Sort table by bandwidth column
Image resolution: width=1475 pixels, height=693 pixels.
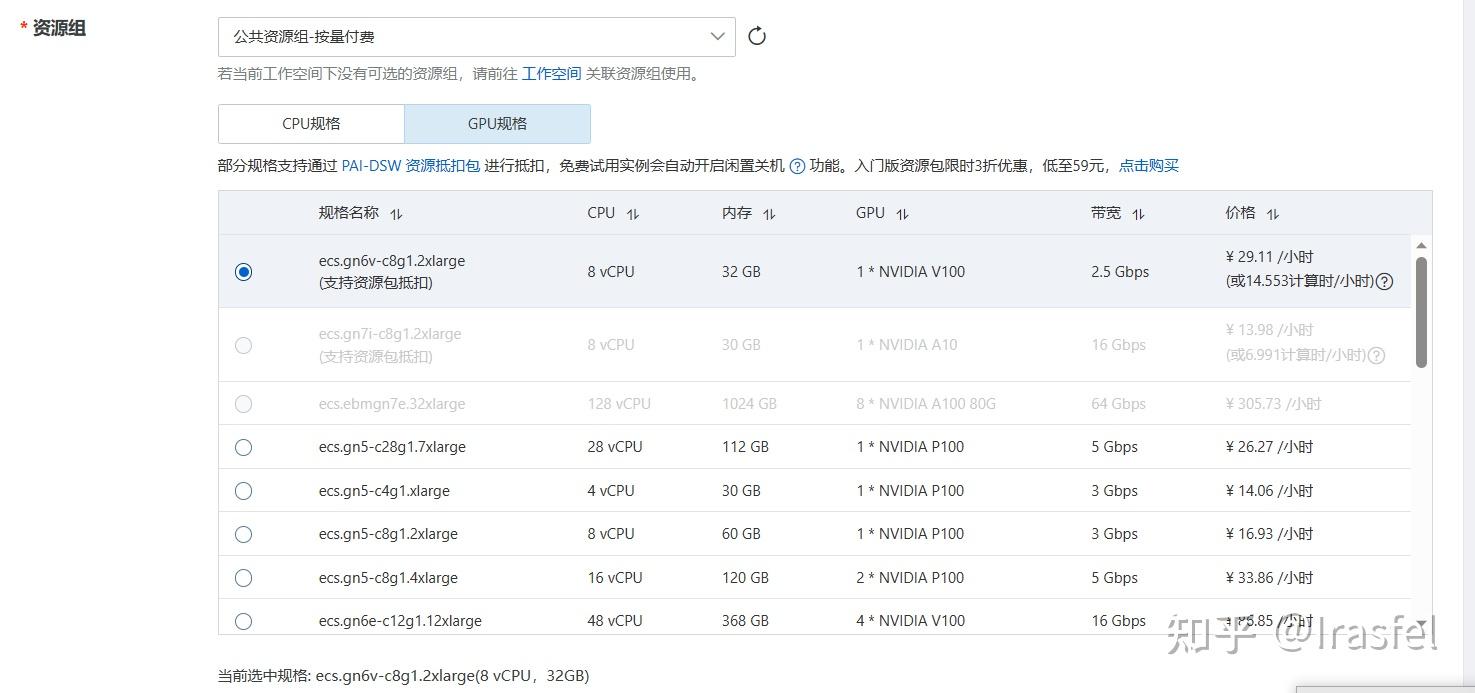point(1138,214)
